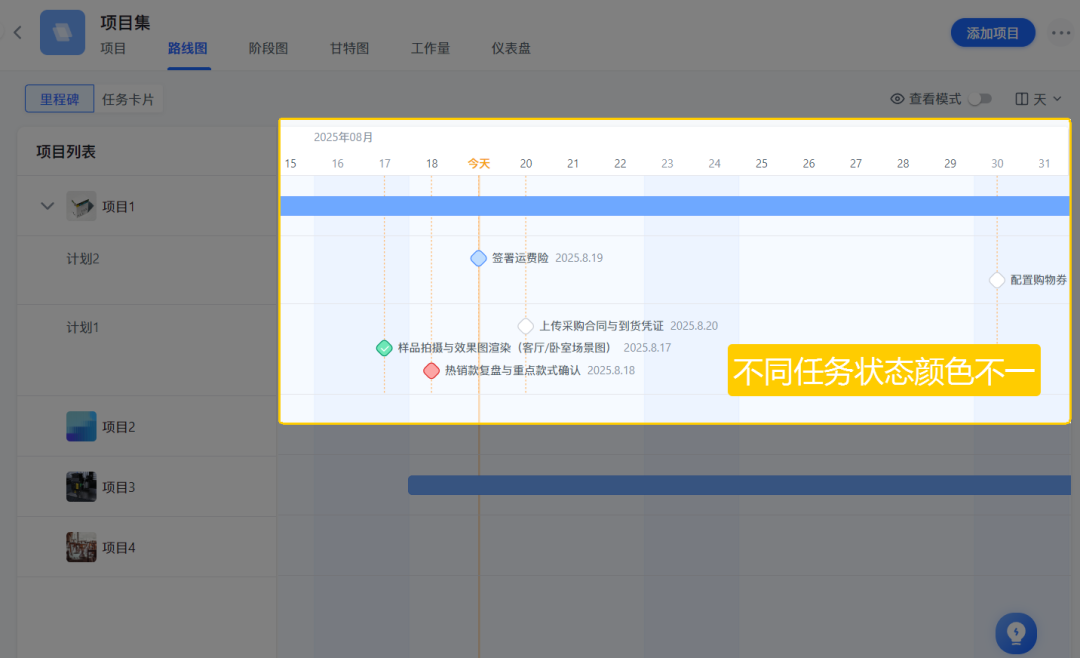Collapse the 项目1 row via its chevron
Viewport: 1080px width, 658px height.
[46, 206]
